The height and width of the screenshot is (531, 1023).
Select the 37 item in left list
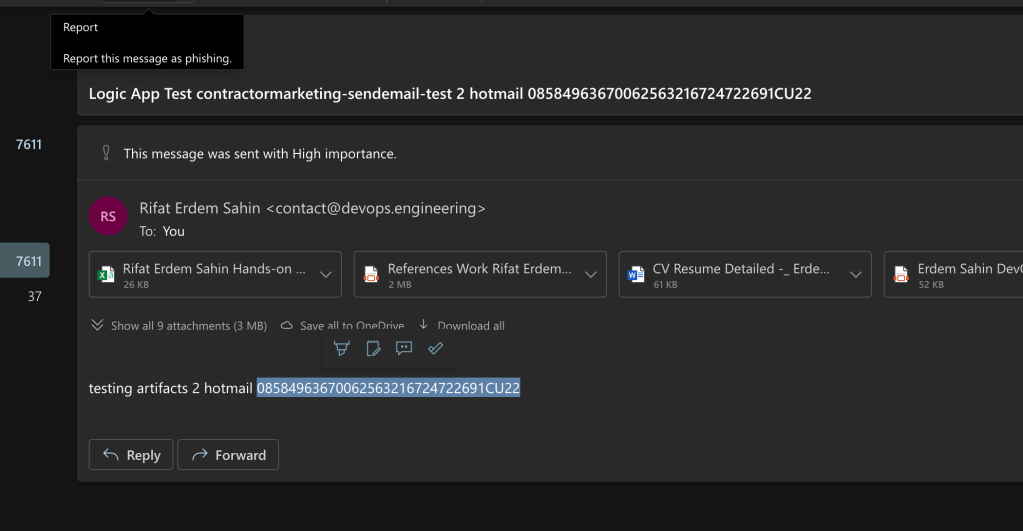pyautogui.click(x=35, y=296)
